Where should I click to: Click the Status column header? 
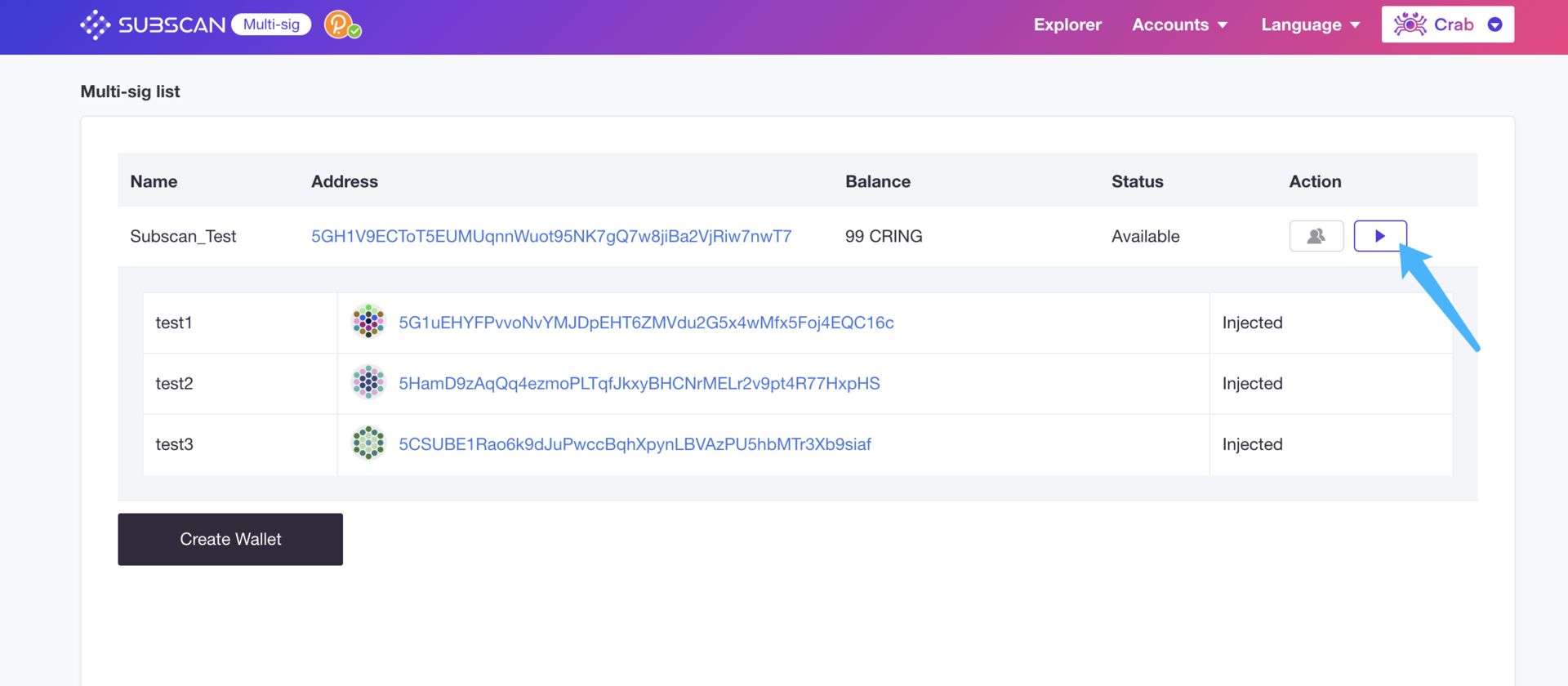(x=1137, y=181)
